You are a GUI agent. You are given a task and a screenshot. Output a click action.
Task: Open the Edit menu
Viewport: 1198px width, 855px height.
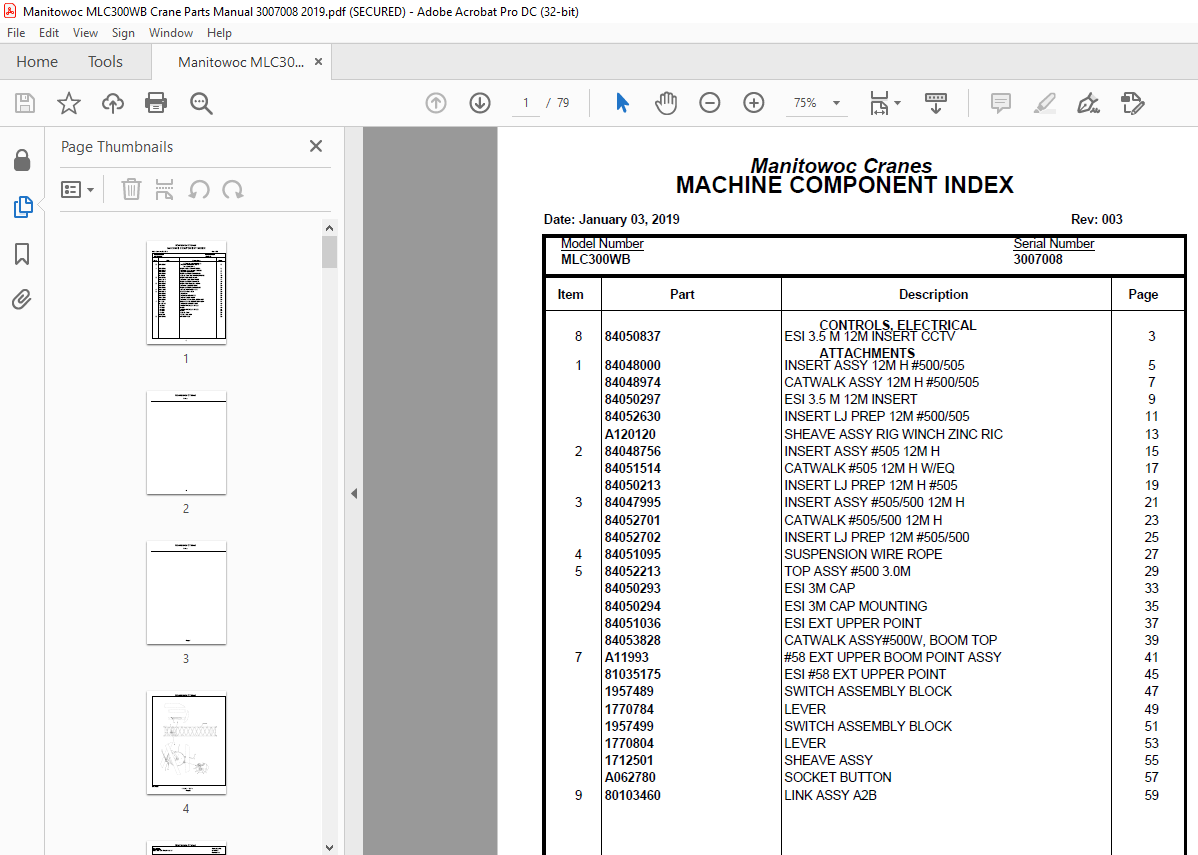pyautogui.click(x=49, y=33)
